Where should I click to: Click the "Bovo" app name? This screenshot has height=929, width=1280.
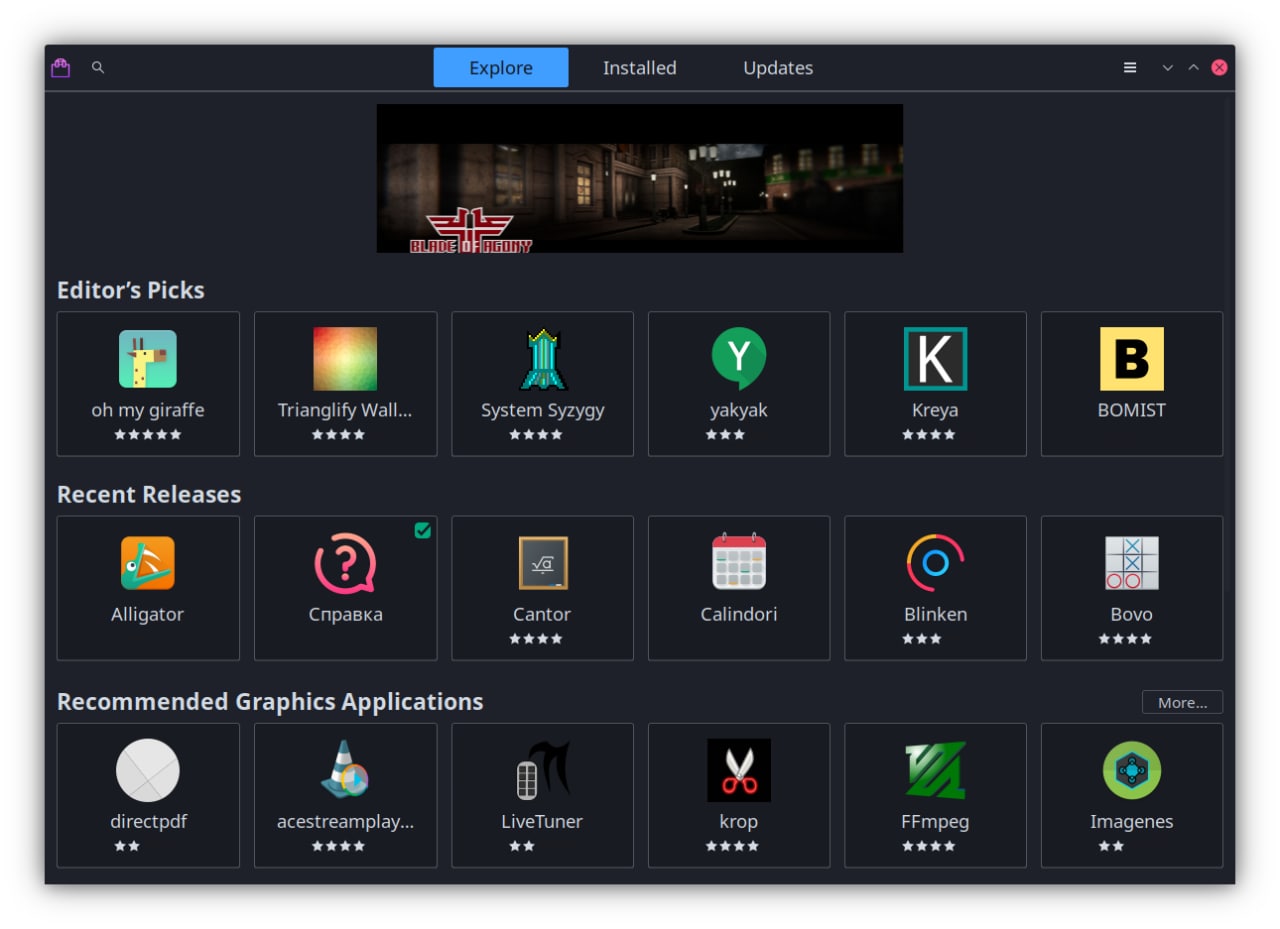pyautogui.click(x=1132, y=614)
